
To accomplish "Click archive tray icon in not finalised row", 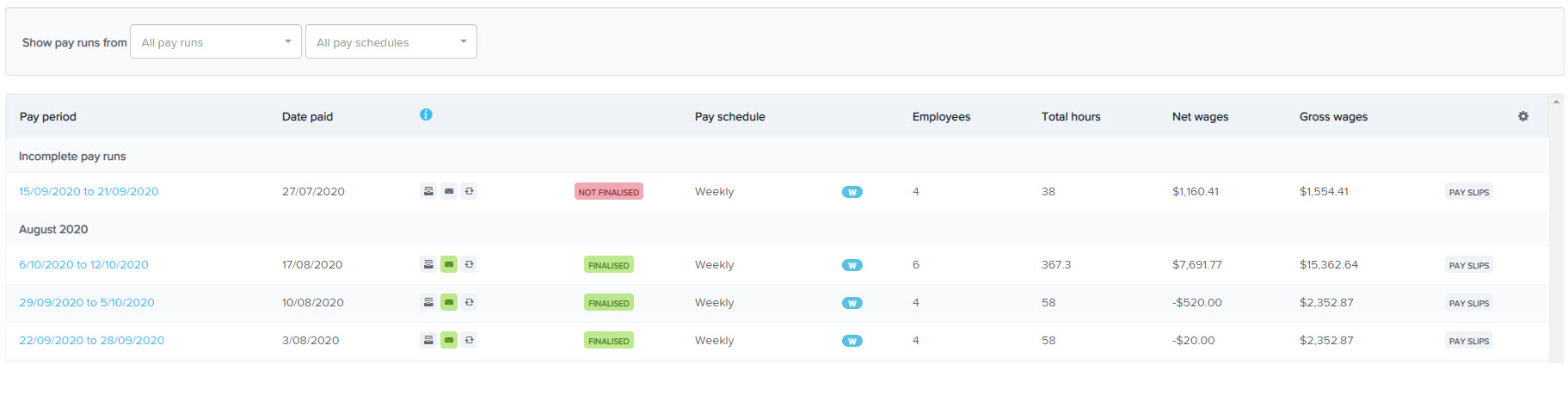I will [428, 191].
